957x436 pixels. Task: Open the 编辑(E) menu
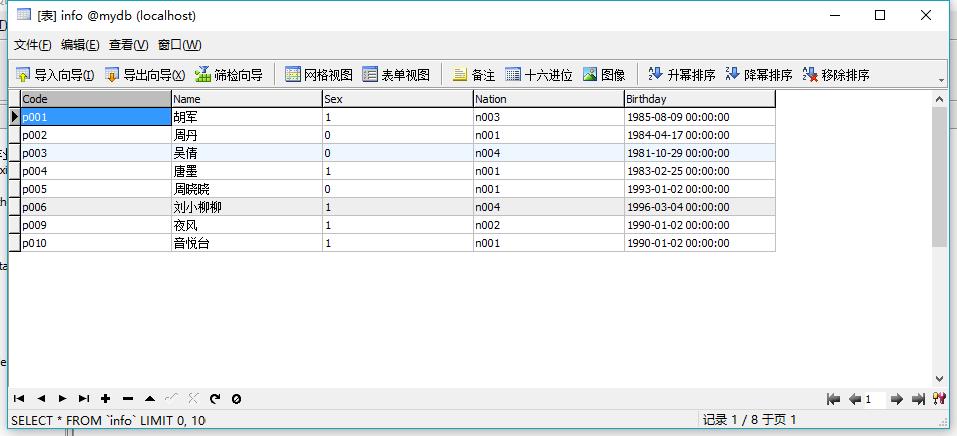pos(80,45)
